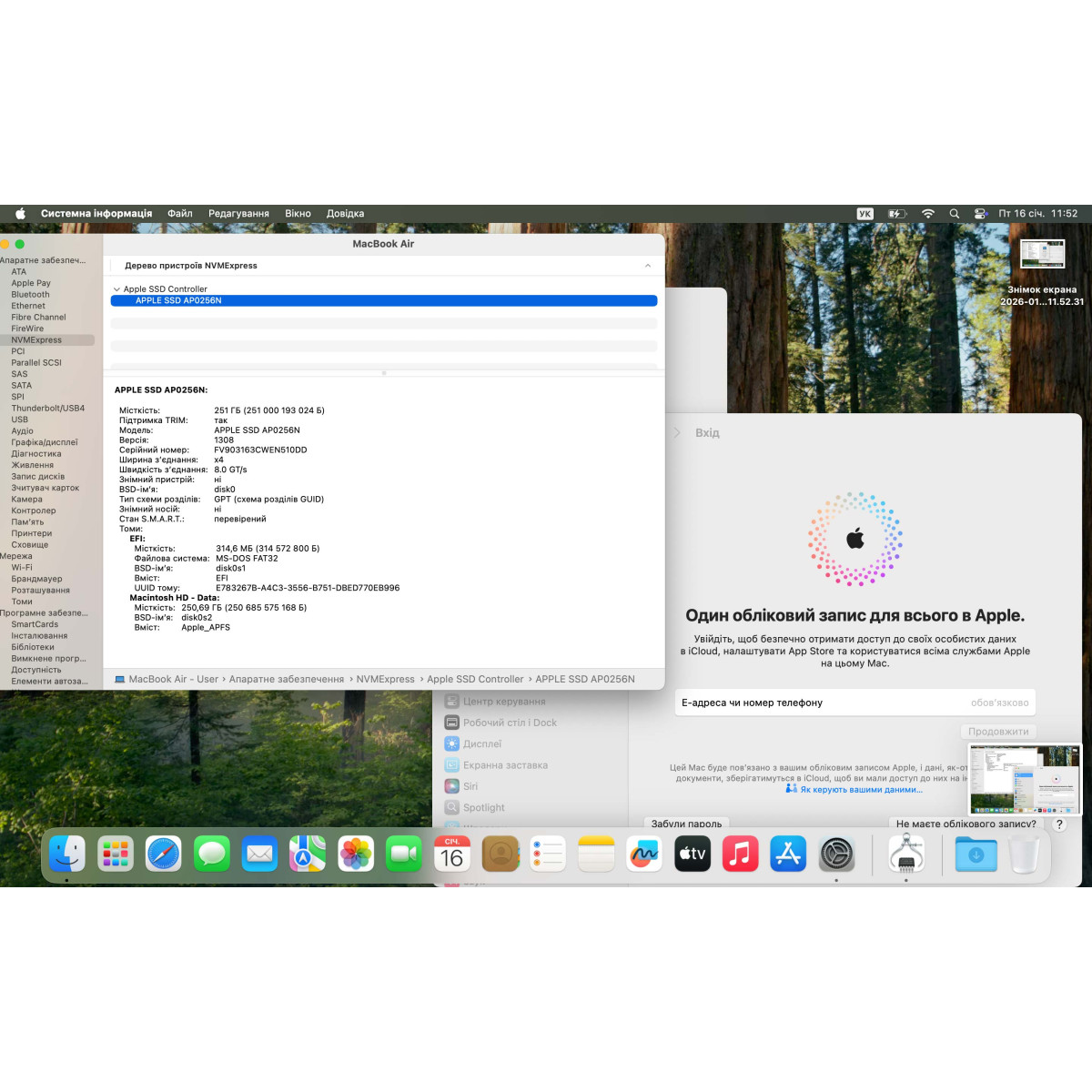
Task: Open Mail from the Dock
Action: (259, 854)
